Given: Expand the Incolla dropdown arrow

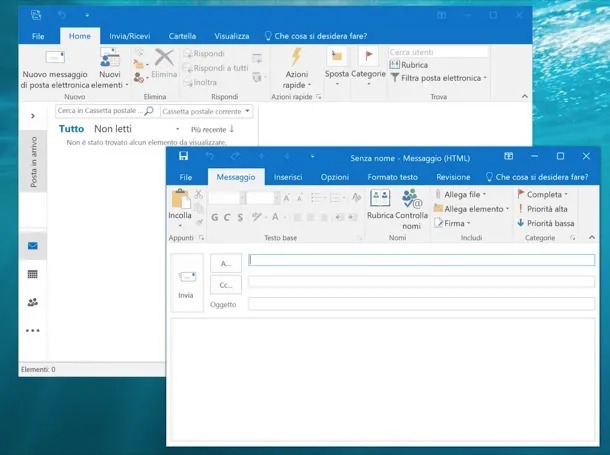Looking at the screenshot, I should coord(180,226).
